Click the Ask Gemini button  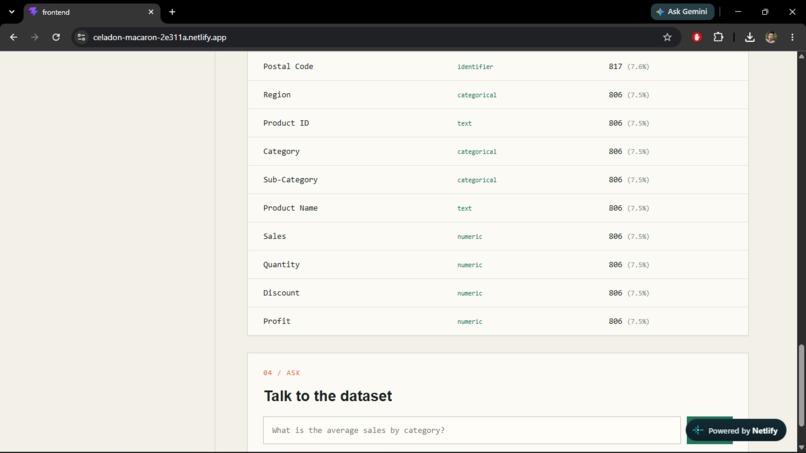tap(682, 11)
